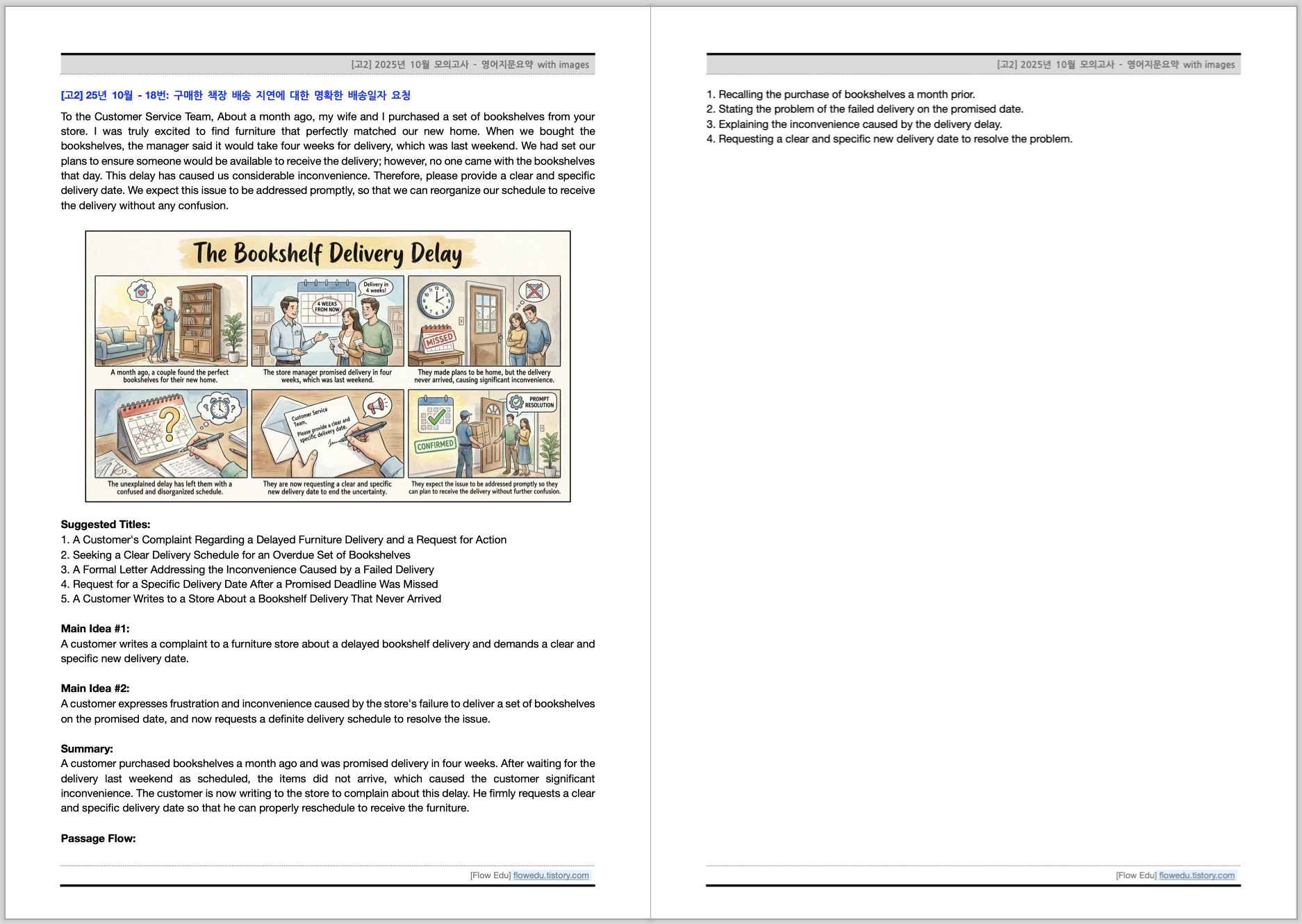Click the passage opening 'To the Customer Service Team'
This screenshot has width=1302, height=924.
tap(137, 117)
